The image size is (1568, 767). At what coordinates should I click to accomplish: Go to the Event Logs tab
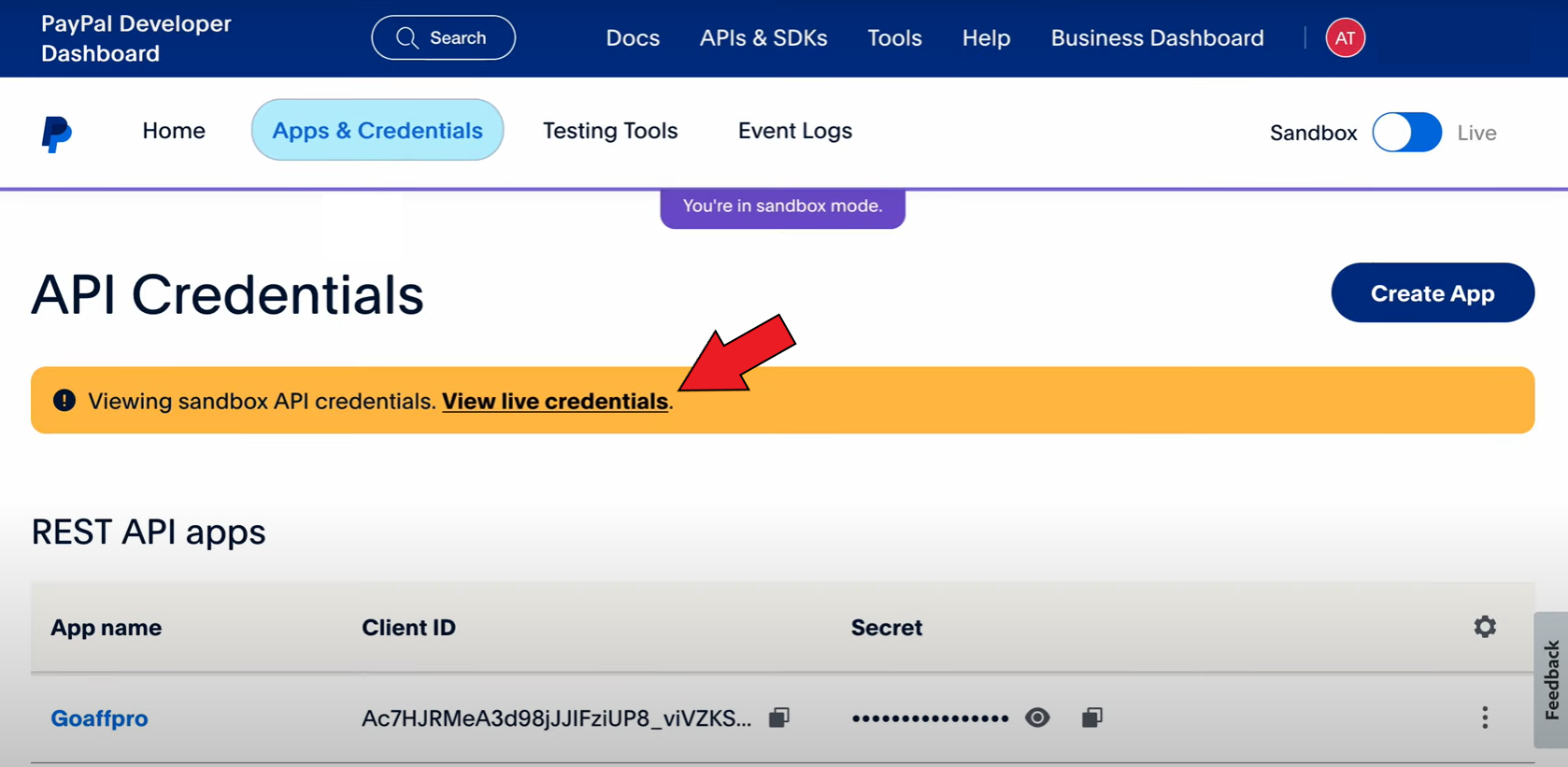pos(795,131)
